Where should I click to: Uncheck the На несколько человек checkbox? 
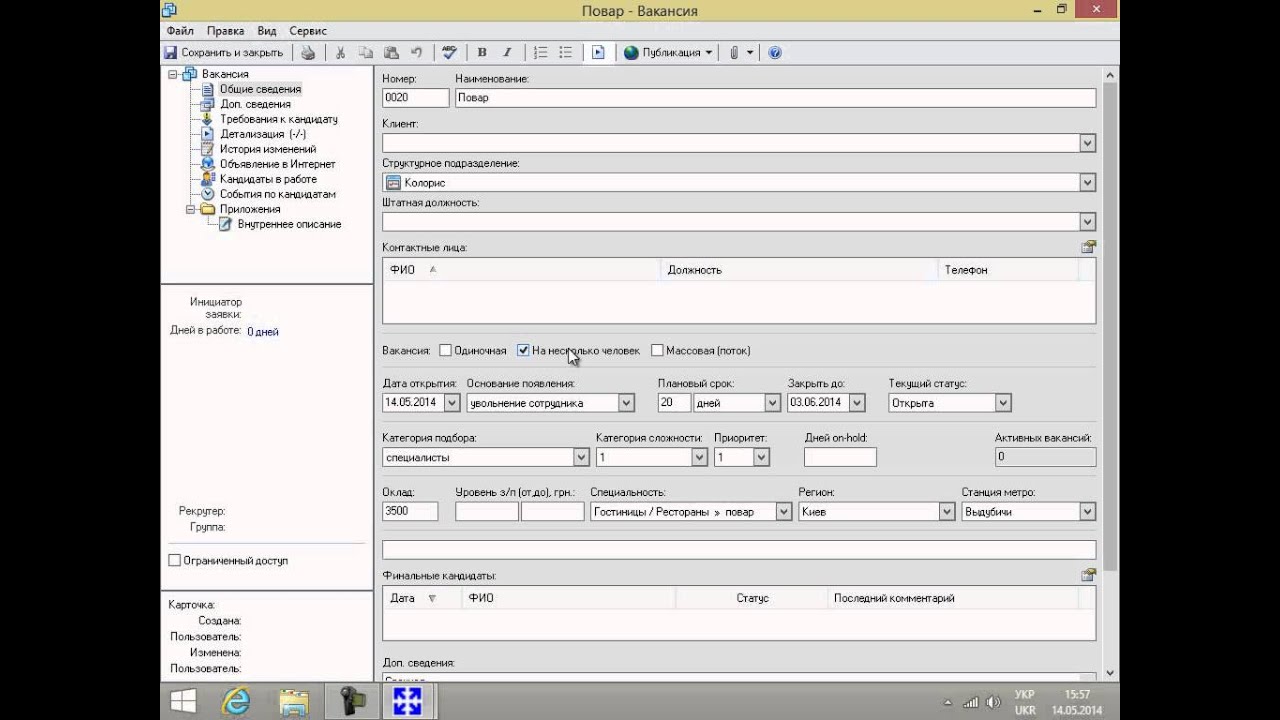click(523, 350)
